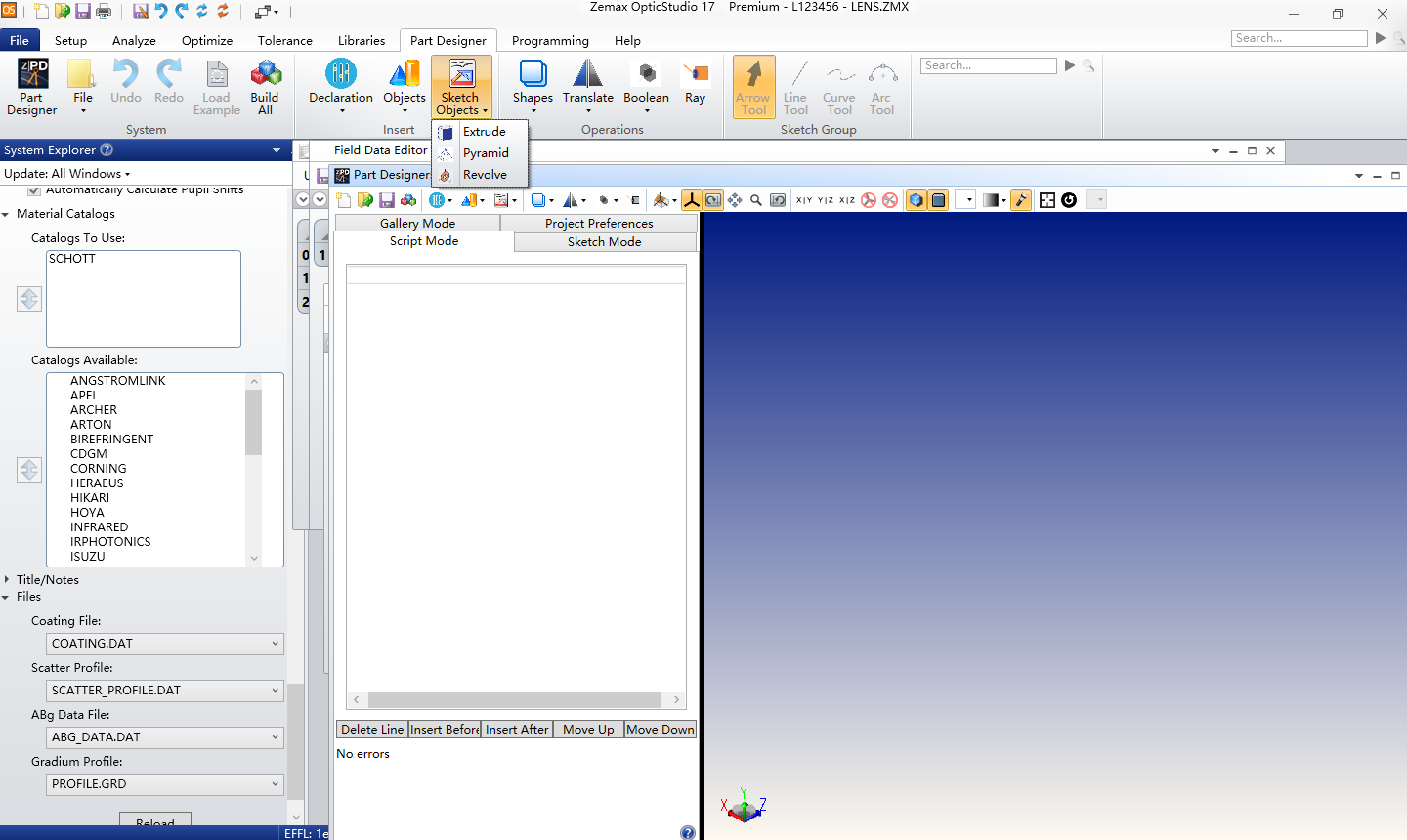Switch to Sketch Mode tab
1407x840 pixels.
[605, 242]
